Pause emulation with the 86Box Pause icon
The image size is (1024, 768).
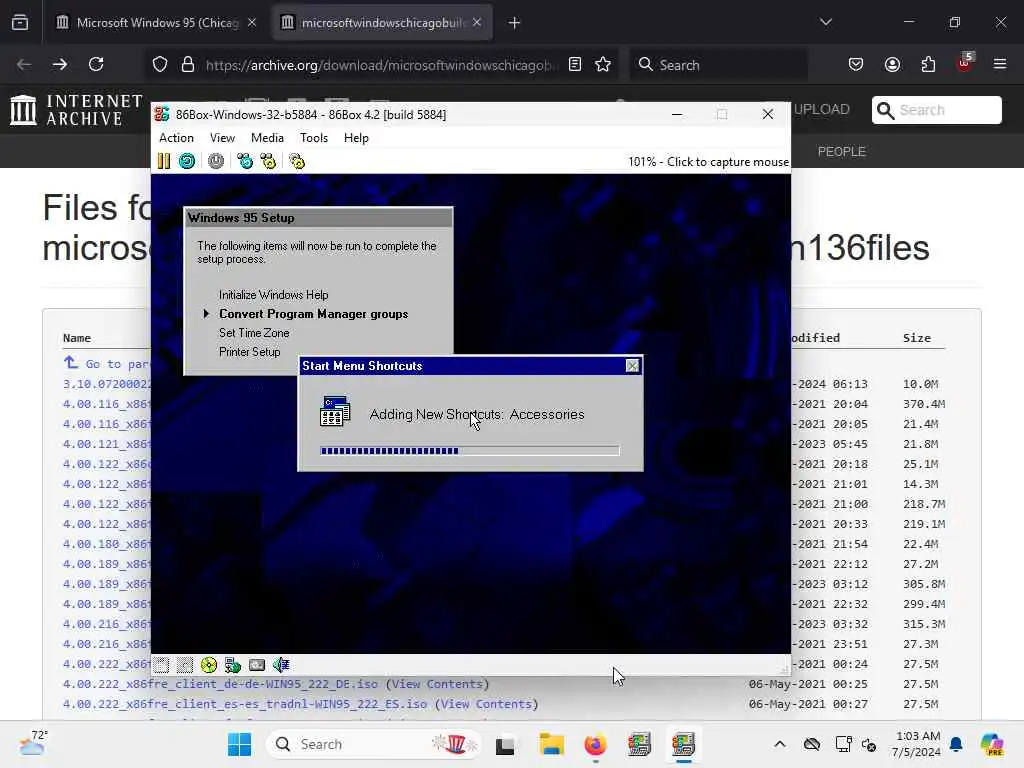164,161
